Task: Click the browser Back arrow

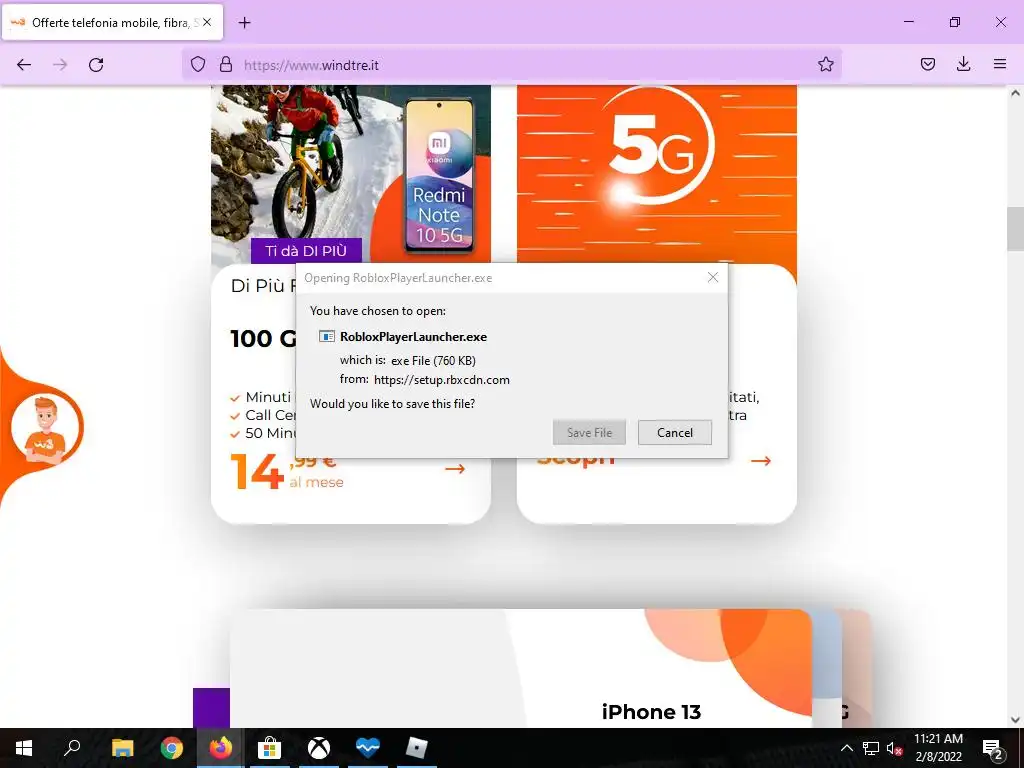Action: point(24,65)
